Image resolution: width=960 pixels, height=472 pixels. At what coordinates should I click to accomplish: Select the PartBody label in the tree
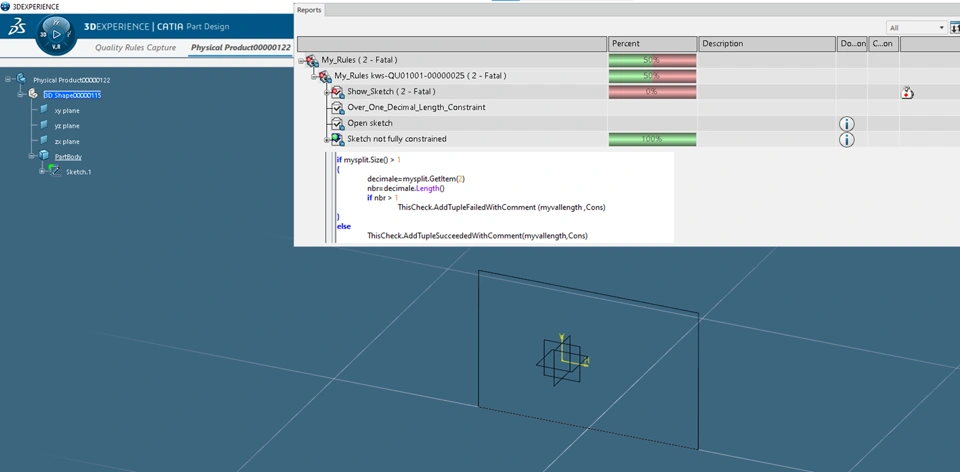tap(68, 157)
